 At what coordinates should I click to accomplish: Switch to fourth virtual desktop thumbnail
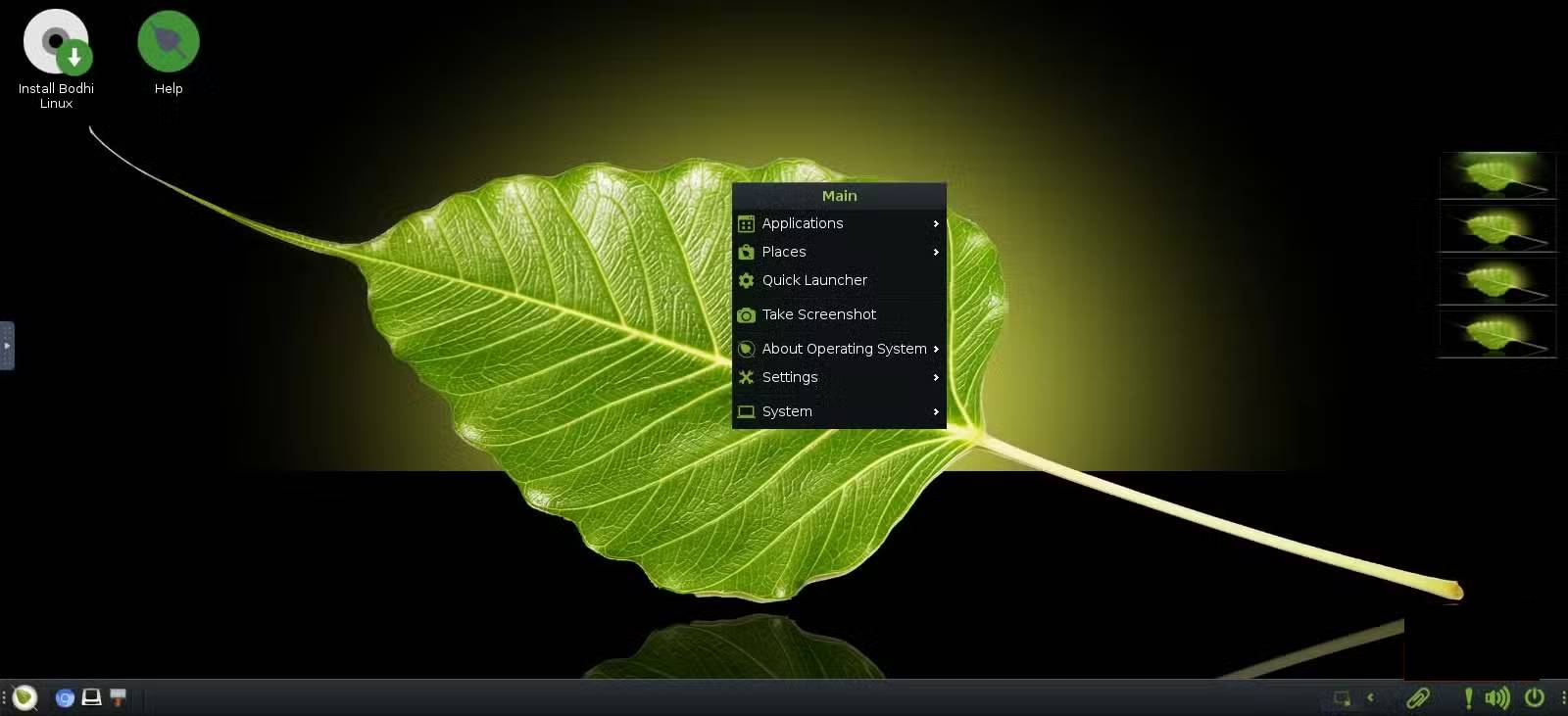1496,334
